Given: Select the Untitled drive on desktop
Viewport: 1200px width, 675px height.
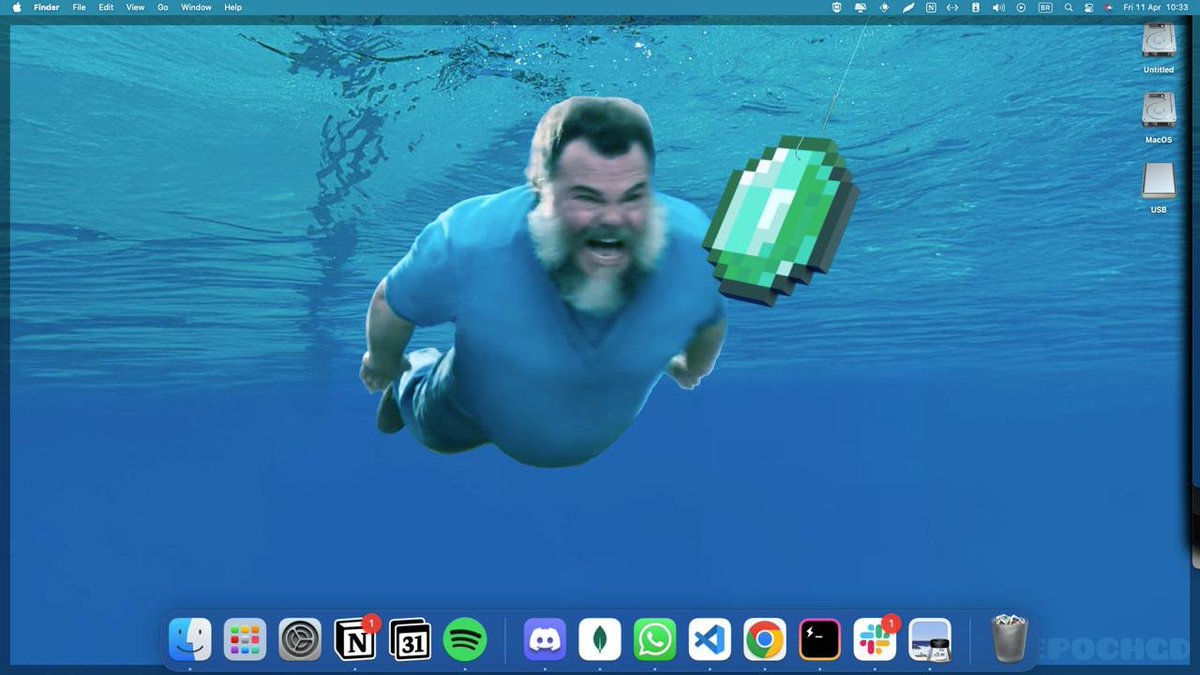Looking at the screenshot, I should (1159, 49).
